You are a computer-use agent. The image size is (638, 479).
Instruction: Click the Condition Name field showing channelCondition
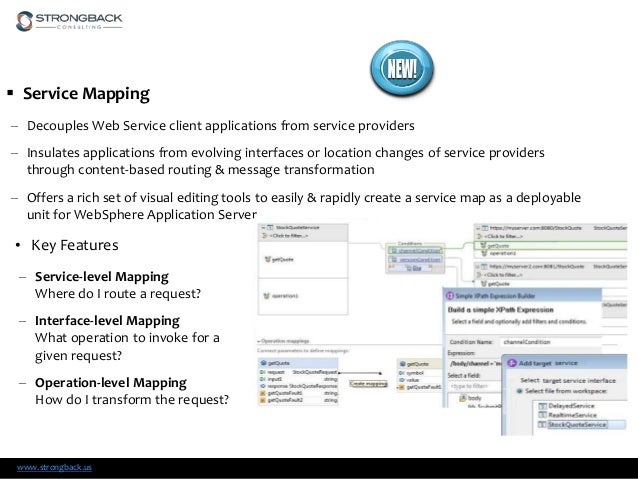pyautogui.click(x=551, y=342)
